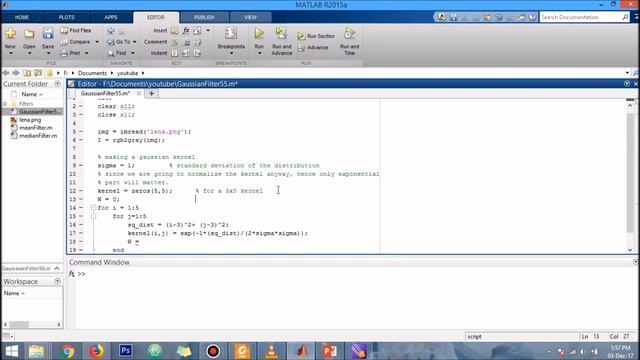Insert a function with the fx icon

coord(186,31)
